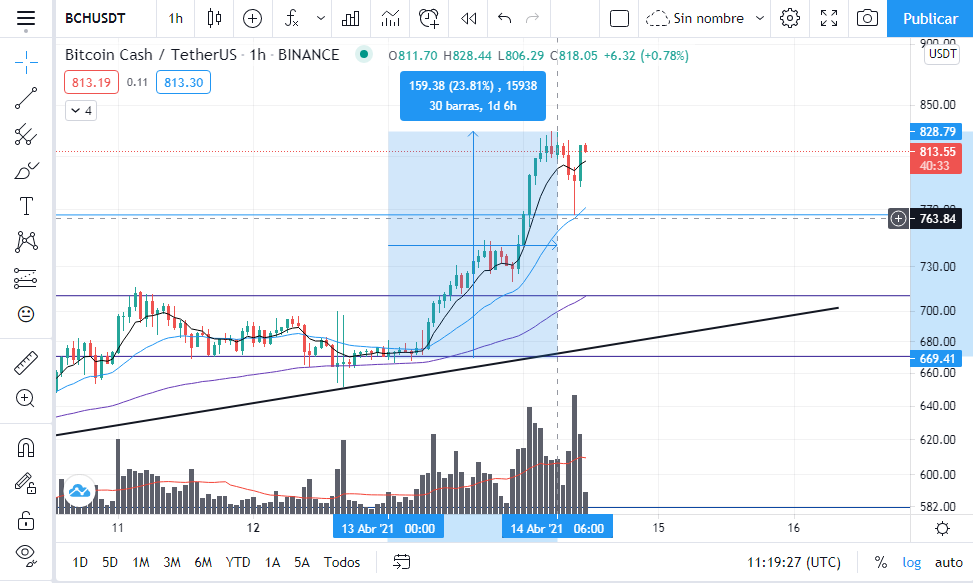Change the 1h timeframe interval
973x583 pixels.
point(176,19)
